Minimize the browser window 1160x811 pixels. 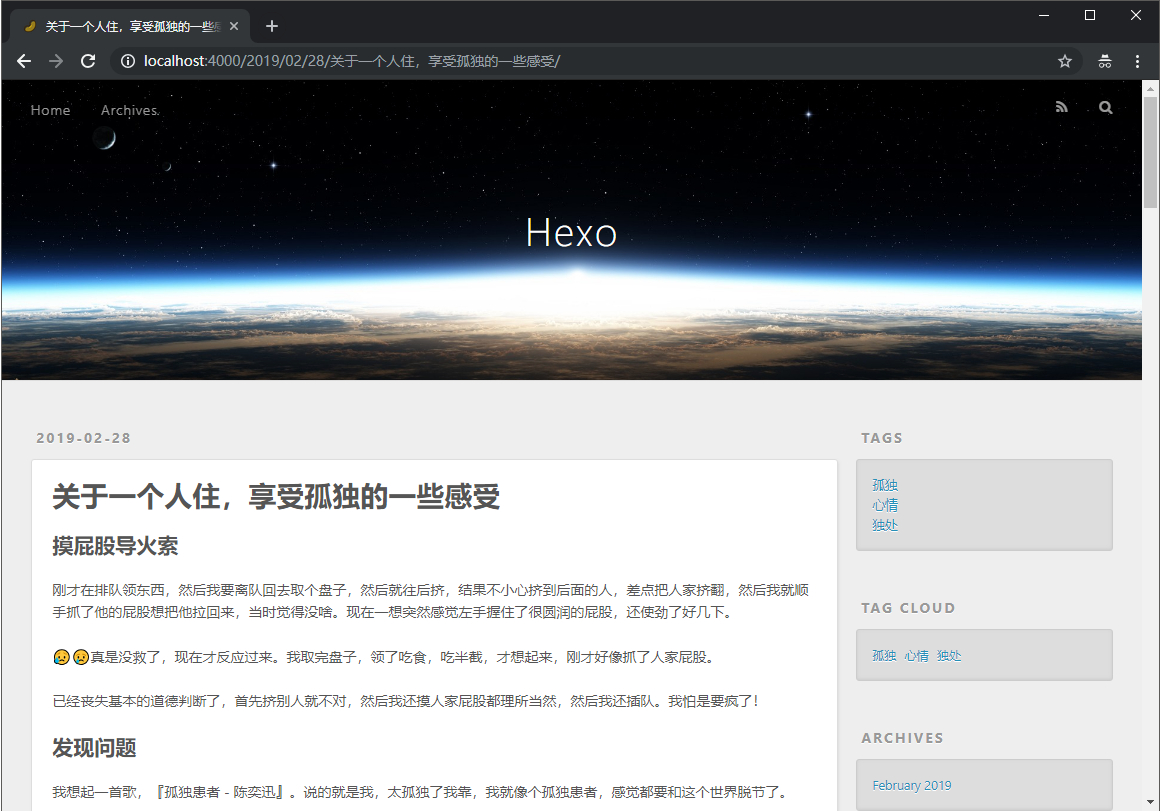click(x=1044, y=15)
